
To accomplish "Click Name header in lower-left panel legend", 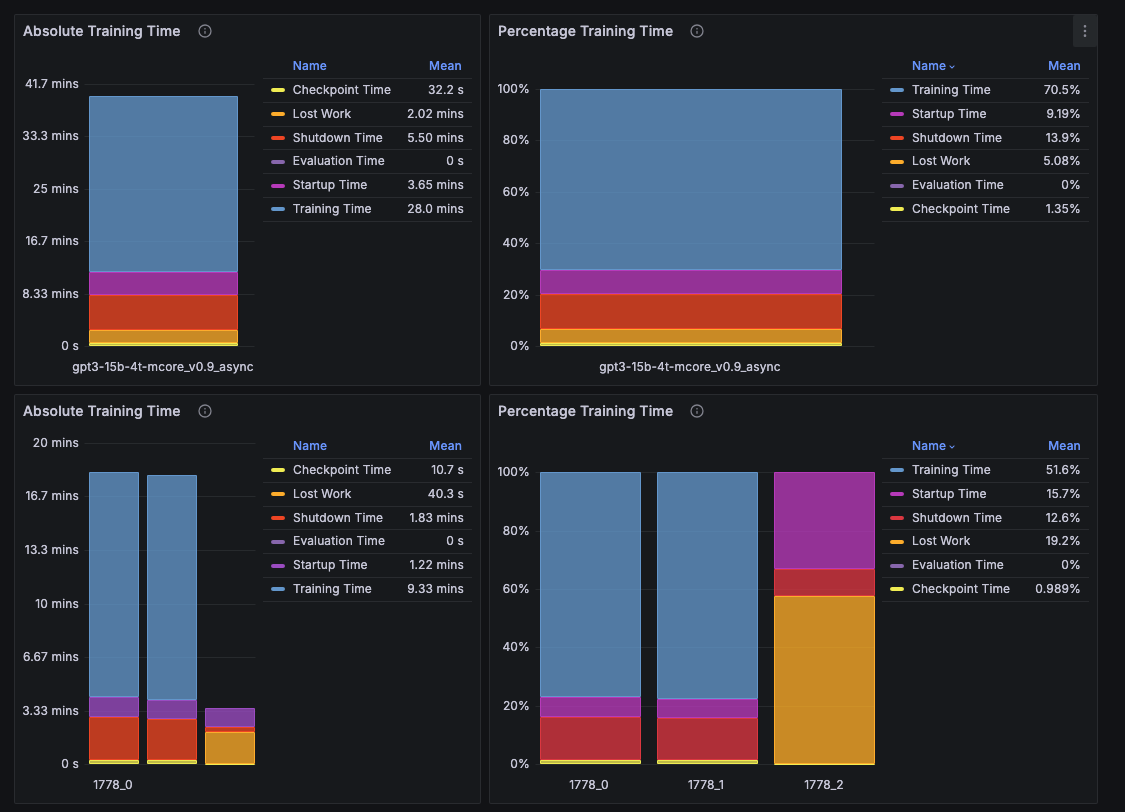I will [310, 446].
